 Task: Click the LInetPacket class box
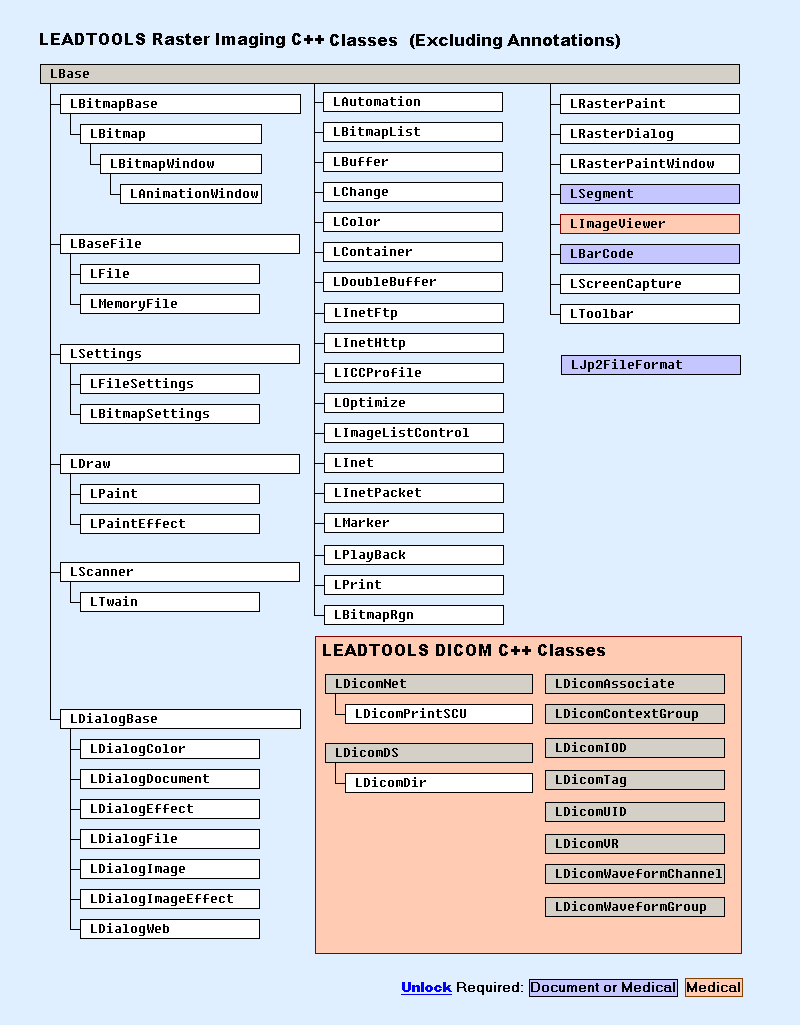point(414,494)
